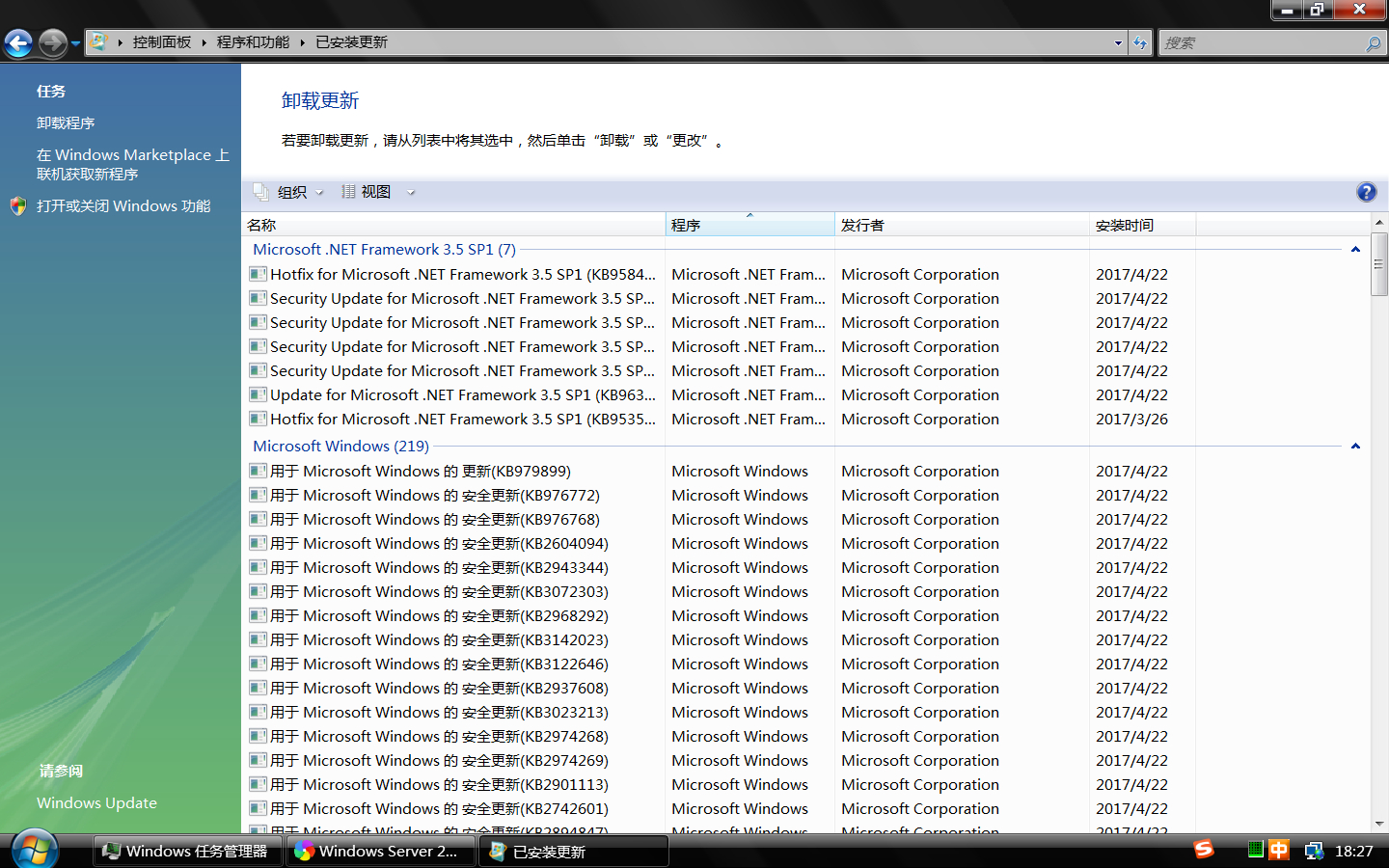The image size is (1389, 868).
Task: Click icon of security update KB3122646
Action: click(258, 664)
